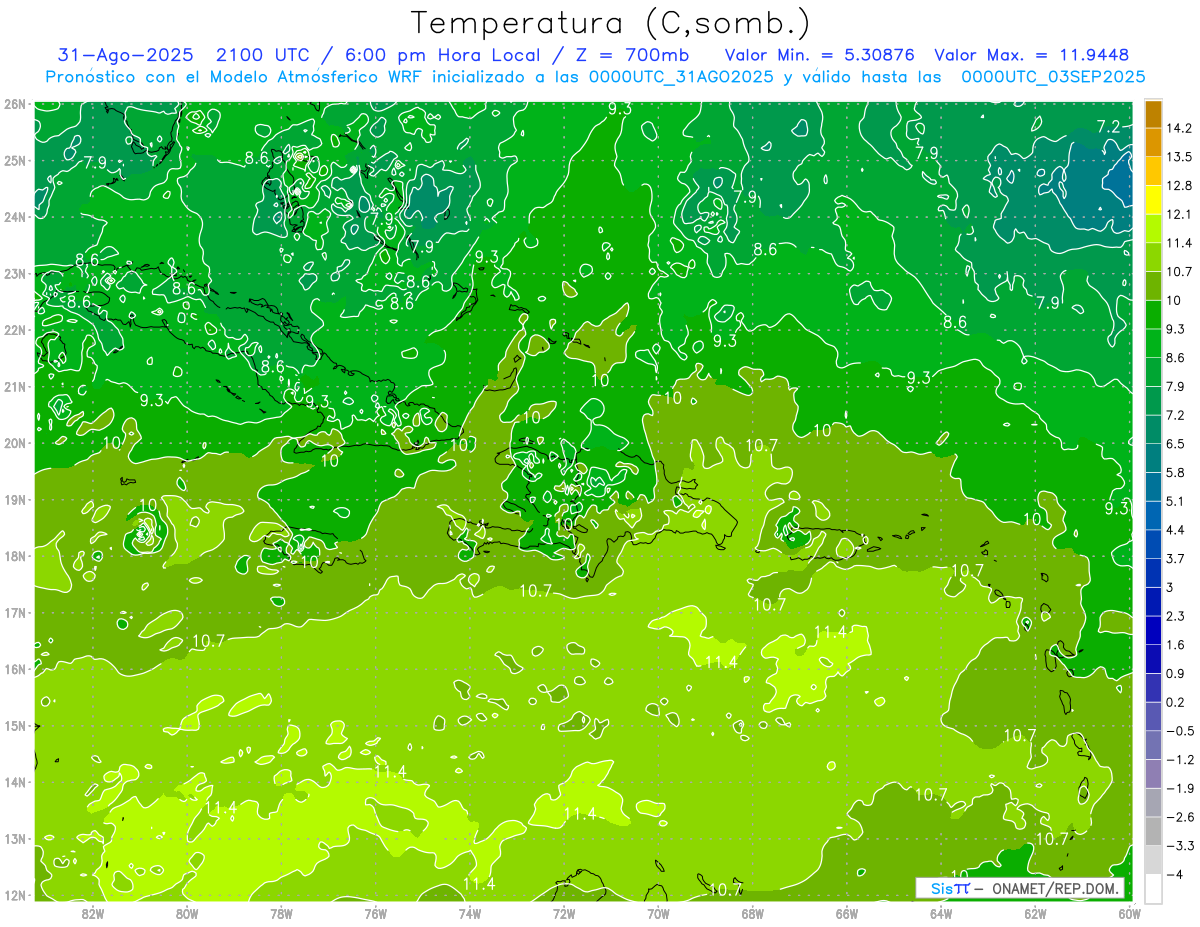
Task: Click the 74W longitude axis label
Action: click(x=470, y=914)
